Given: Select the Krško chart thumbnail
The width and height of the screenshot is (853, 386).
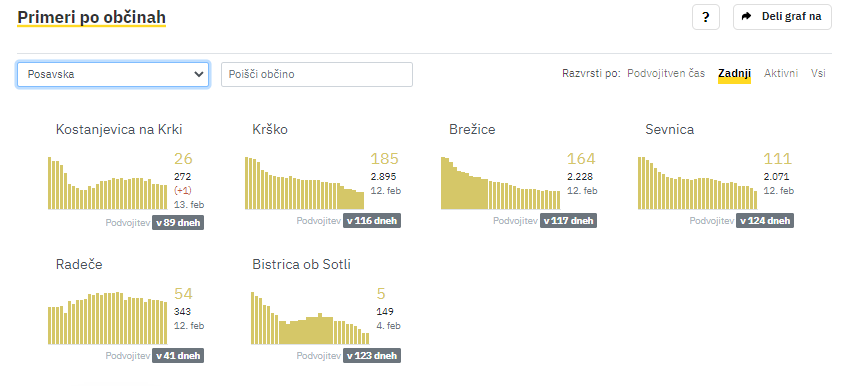Looking at the screenshot, I should (304, 183).
